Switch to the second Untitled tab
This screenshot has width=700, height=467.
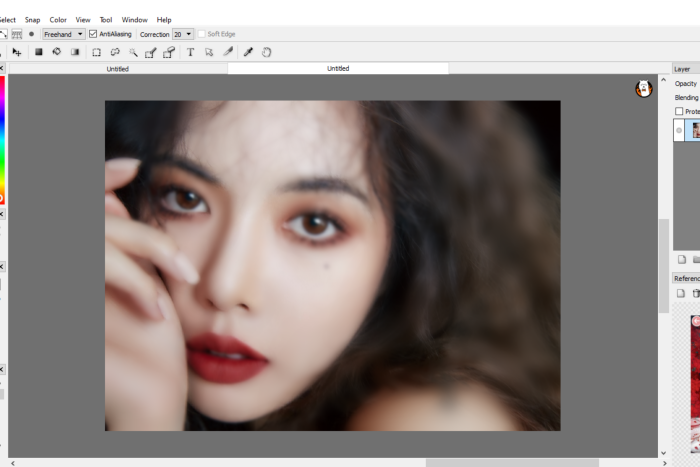[x=338, y=68]
